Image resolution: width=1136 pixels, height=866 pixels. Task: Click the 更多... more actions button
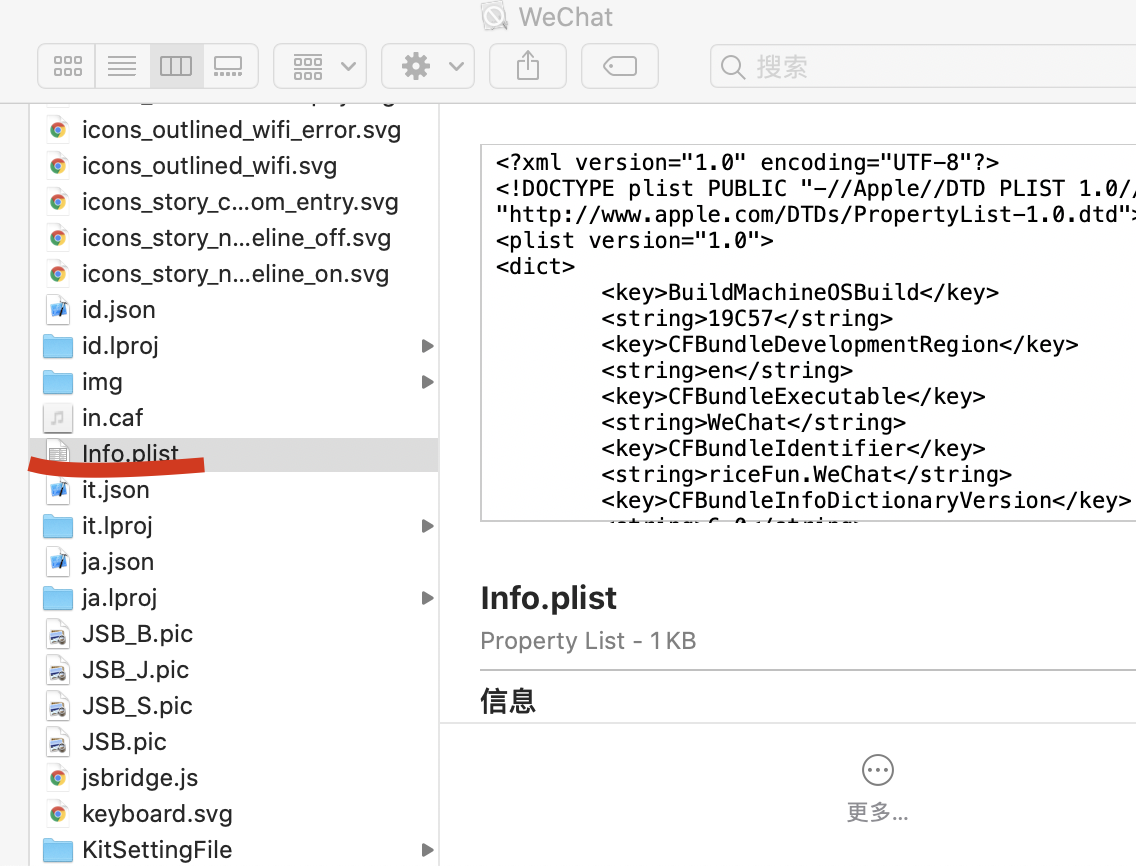click(x=877, y=788)
